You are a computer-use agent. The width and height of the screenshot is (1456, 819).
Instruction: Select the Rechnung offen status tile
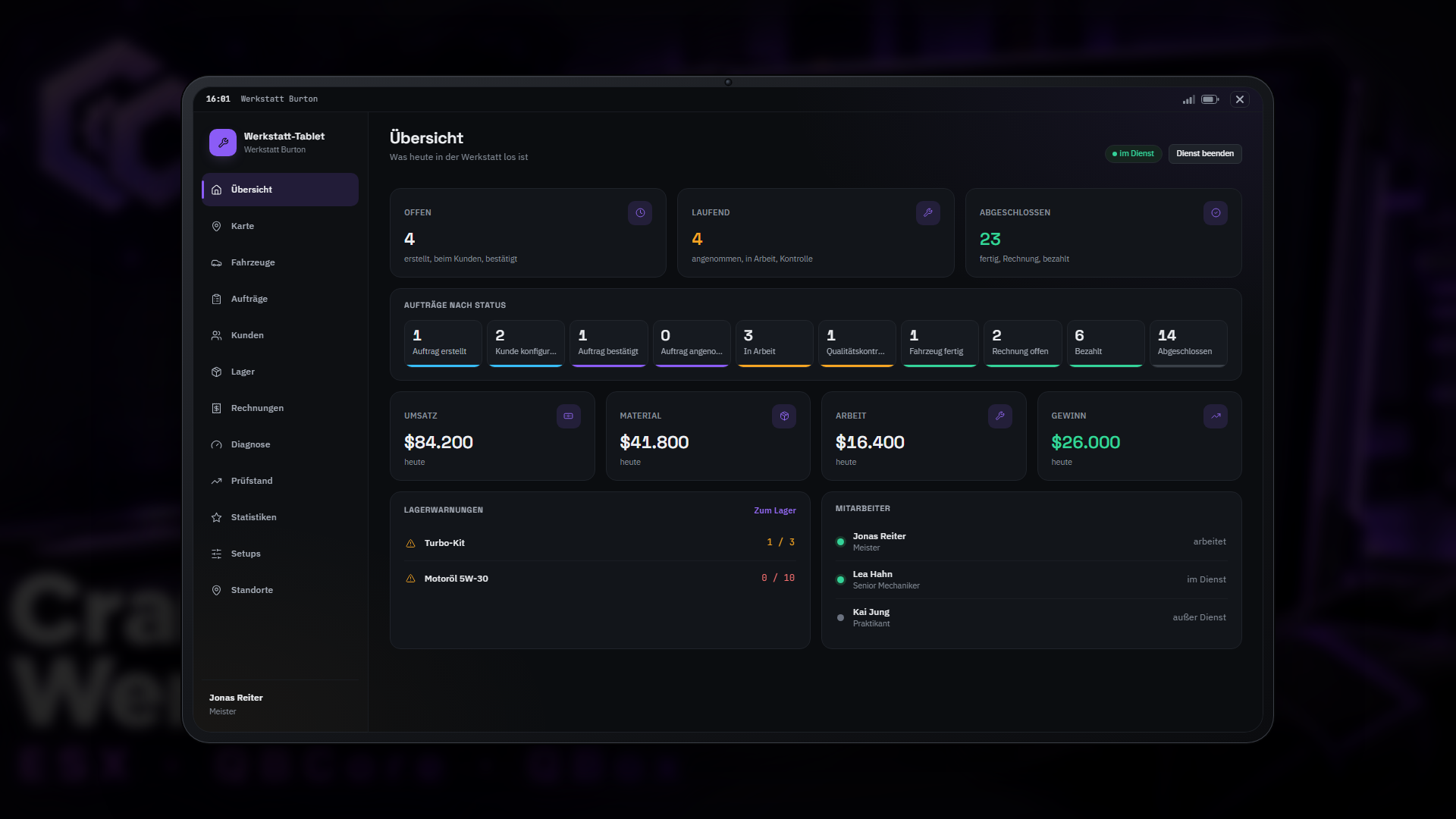1022,344
